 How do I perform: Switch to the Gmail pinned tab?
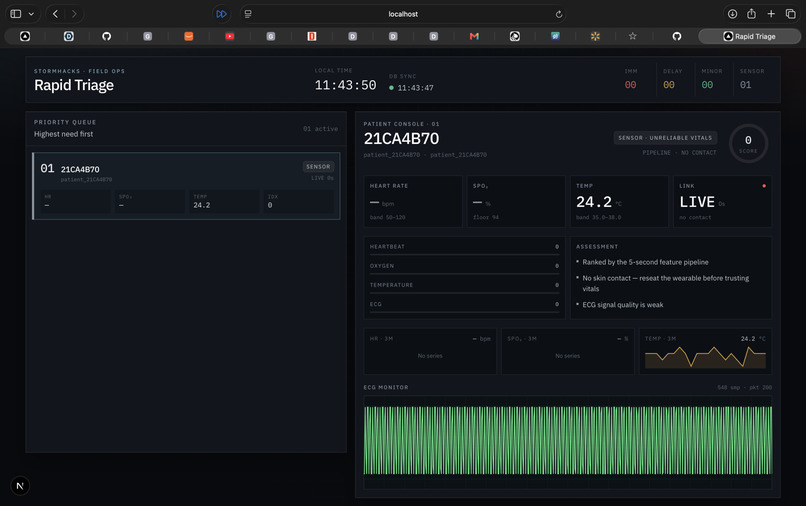pyautogui.click(x=474, y=36)
